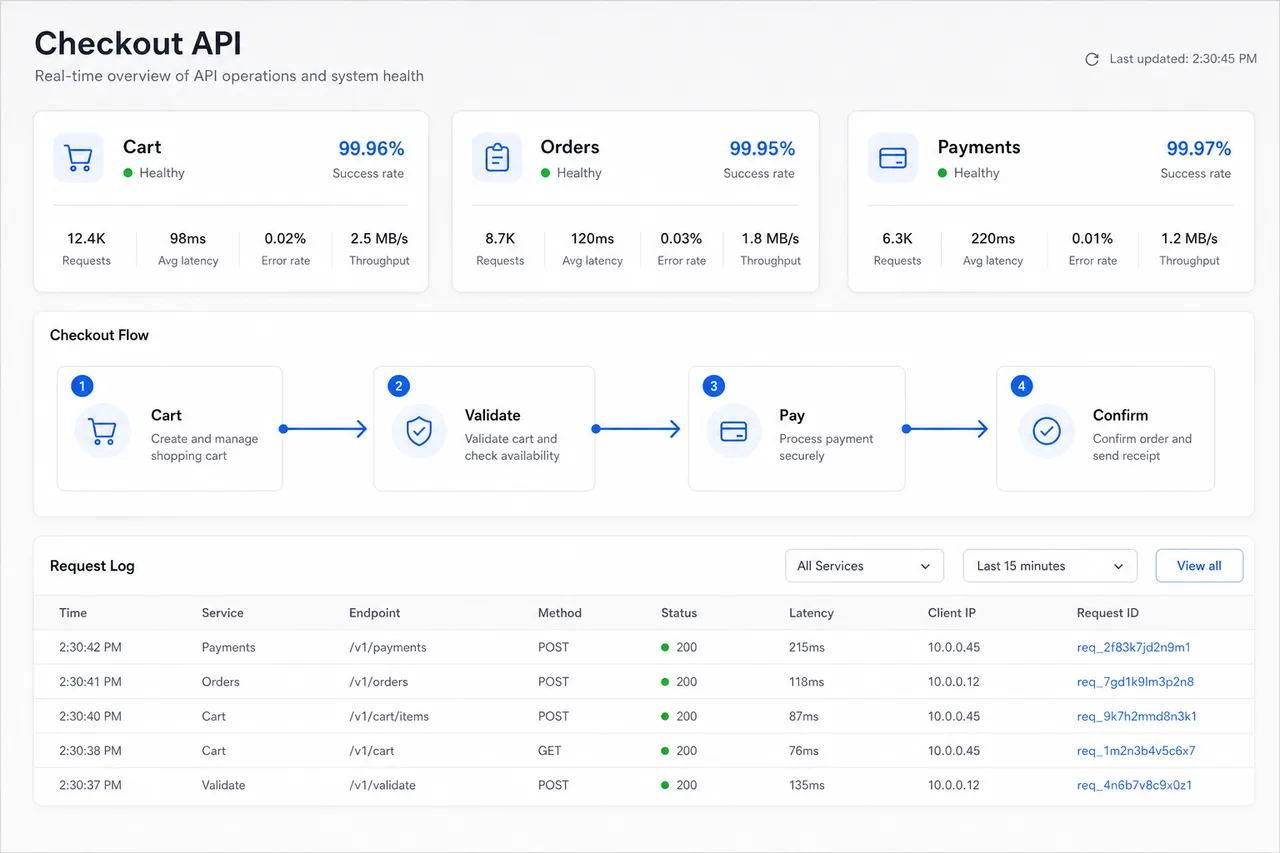Click the 98ms average latency value

(188, 239)
